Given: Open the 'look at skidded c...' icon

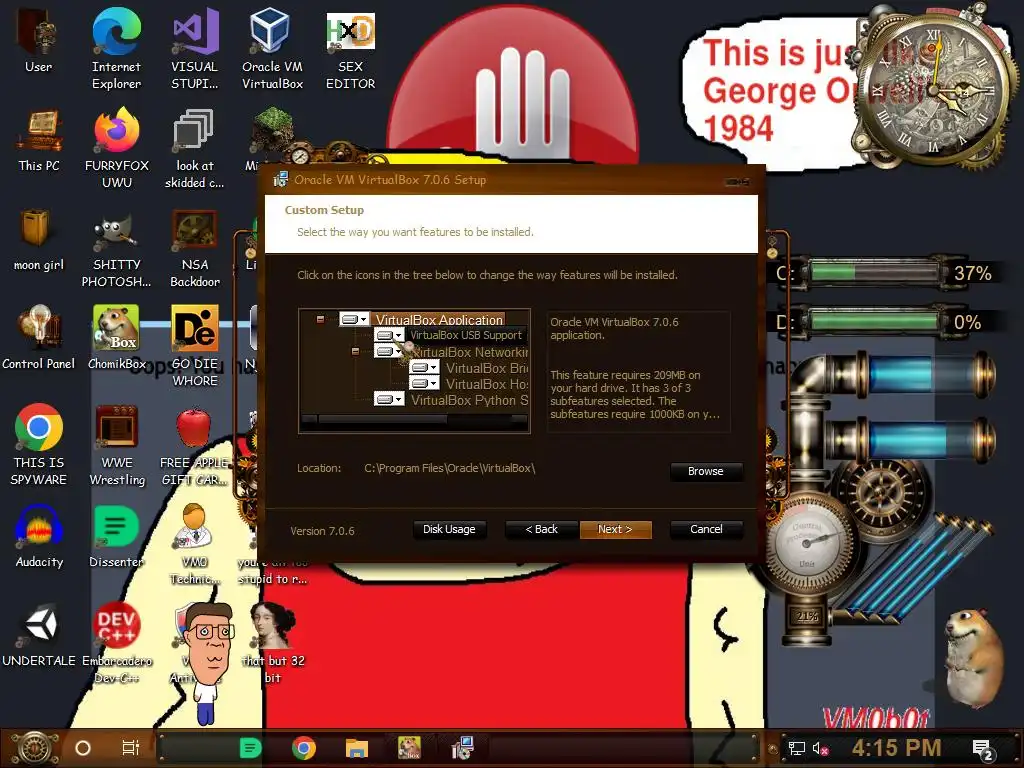Looking at the screenshot, I should (x=195, y=148).
